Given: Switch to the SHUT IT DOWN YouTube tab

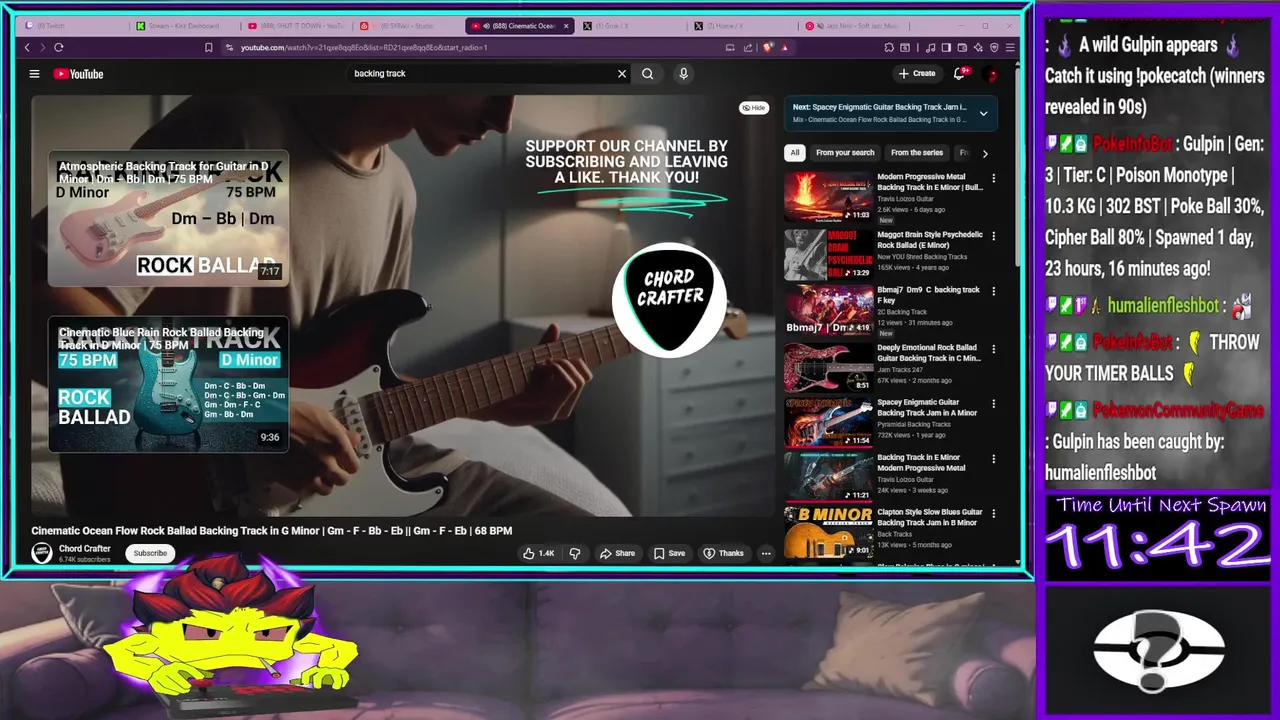Looking at the screenshot, I should click(x=297, y=26).
